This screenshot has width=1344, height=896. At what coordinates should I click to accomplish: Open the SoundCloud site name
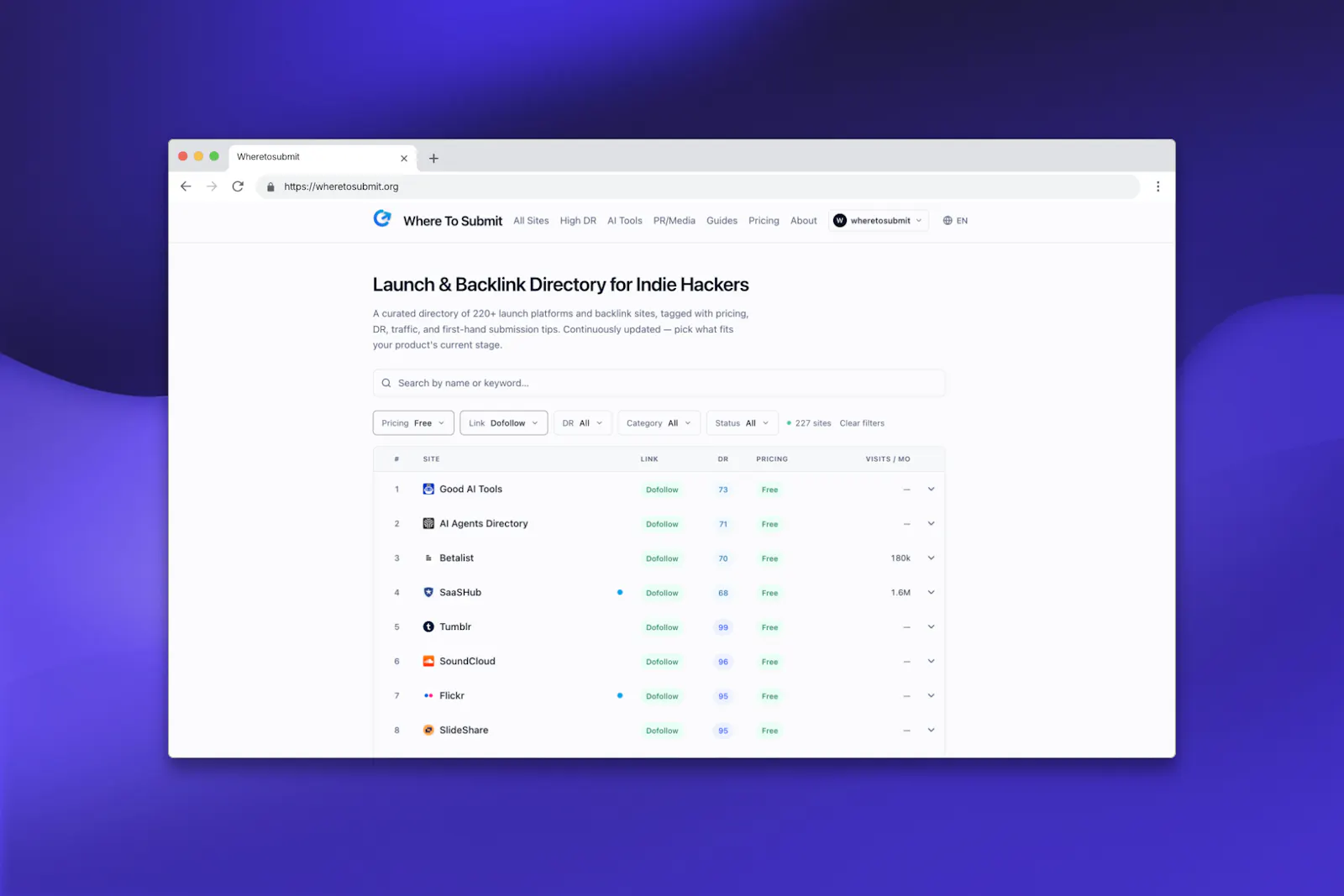coord(468,661)
